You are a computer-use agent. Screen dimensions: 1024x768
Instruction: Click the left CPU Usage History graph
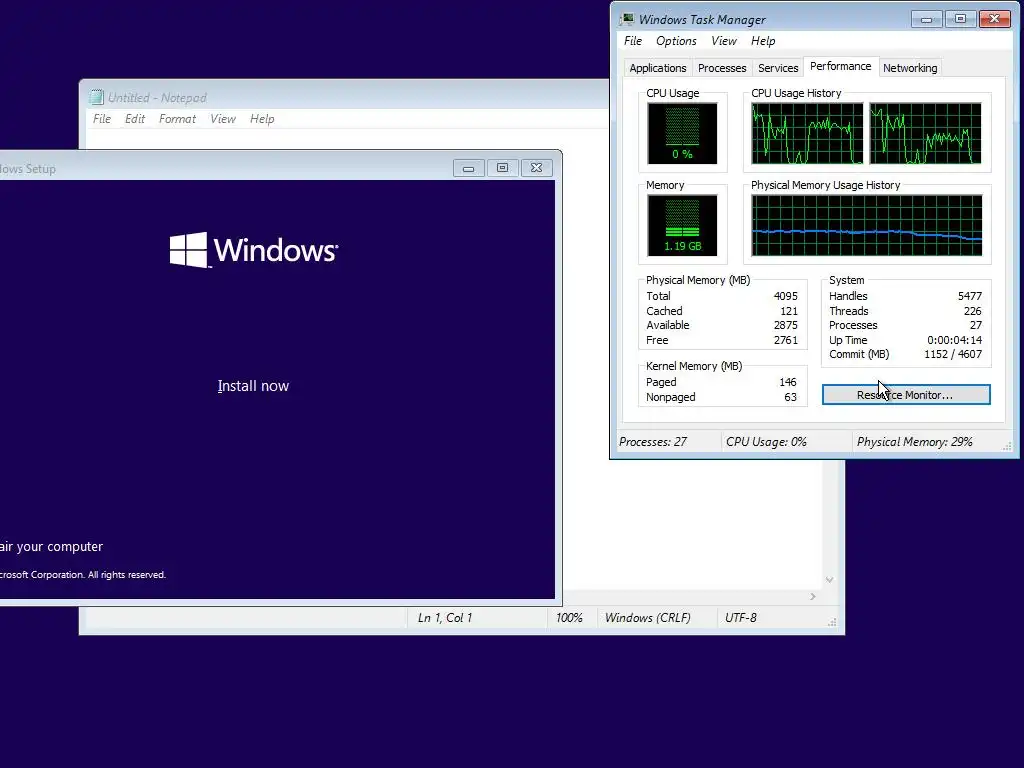[x=807, y=133]
